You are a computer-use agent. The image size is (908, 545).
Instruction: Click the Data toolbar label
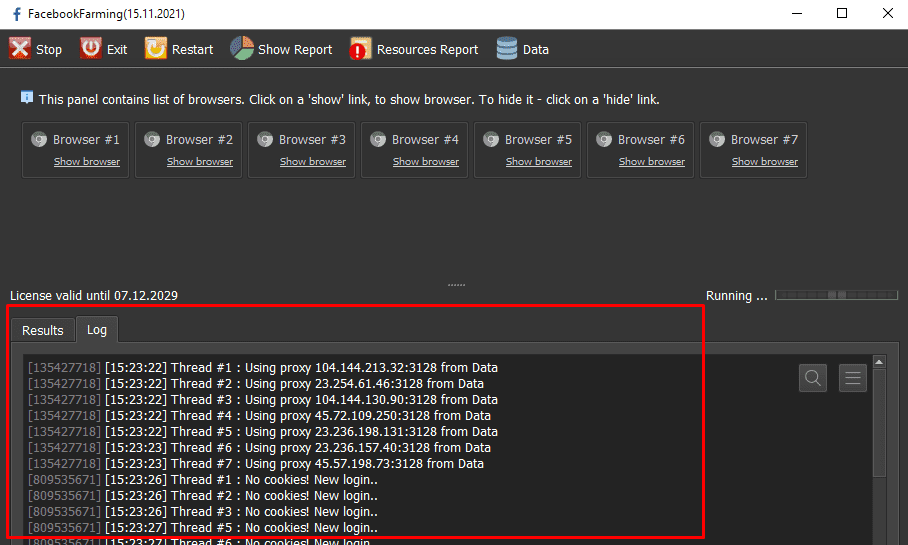(x=536, y=50)
